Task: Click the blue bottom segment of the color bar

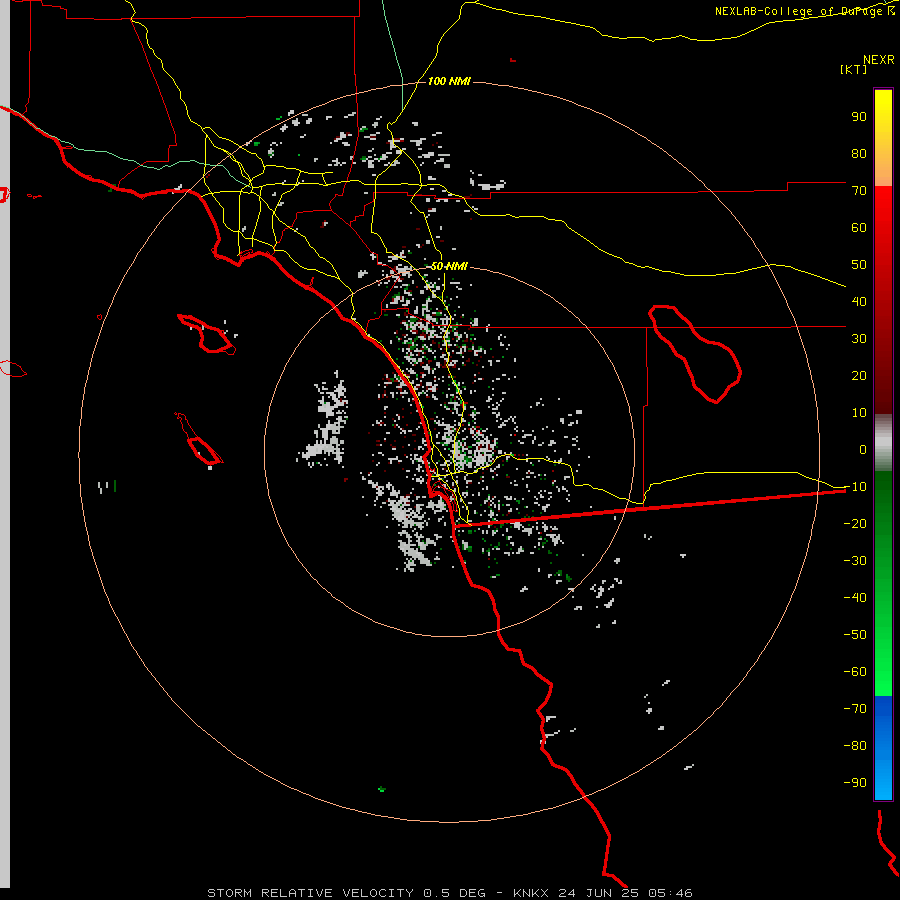Action: pyautogui.click(x=883, y=748)
